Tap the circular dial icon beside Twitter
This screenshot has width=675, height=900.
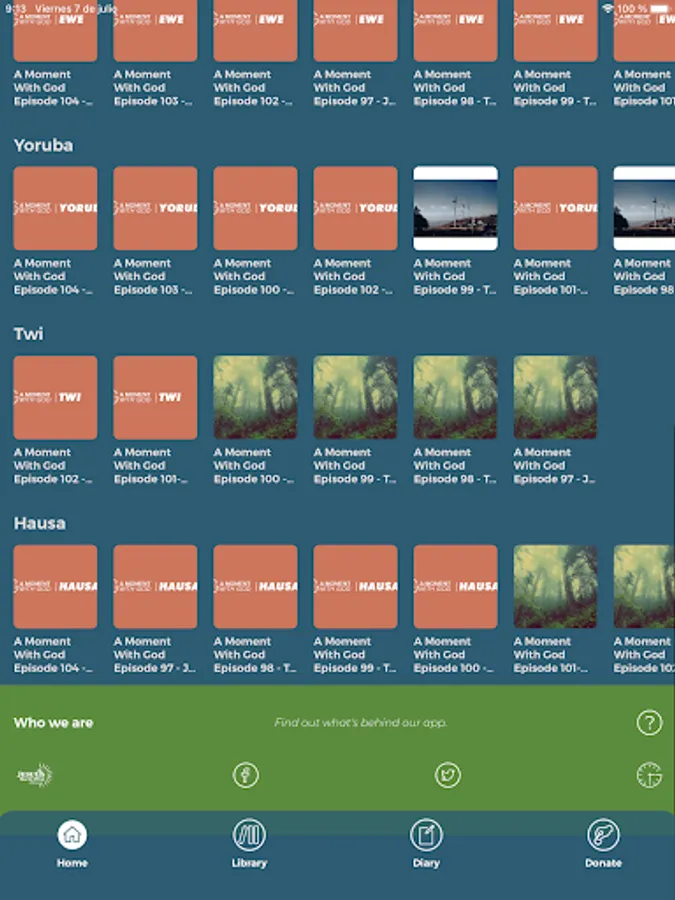click(649, 775)
